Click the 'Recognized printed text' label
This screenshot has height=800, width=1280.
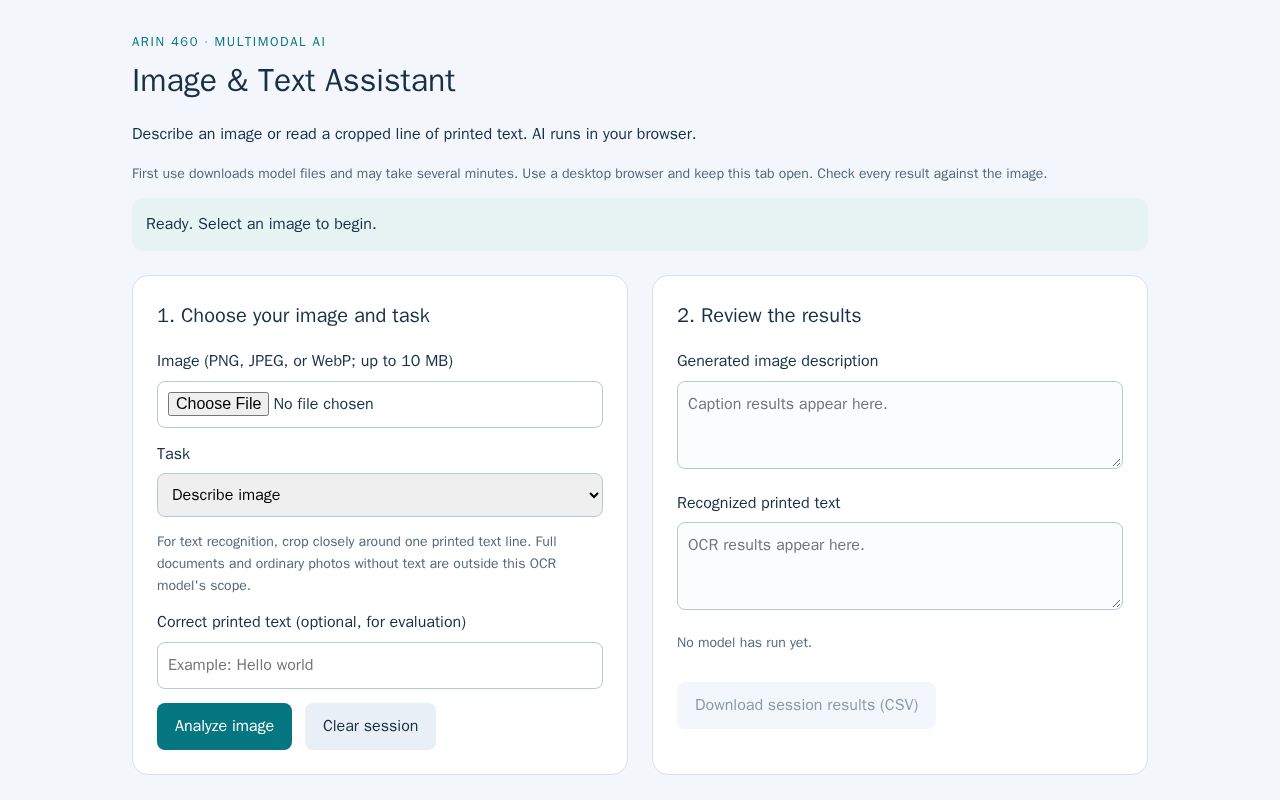pos(758,503)
